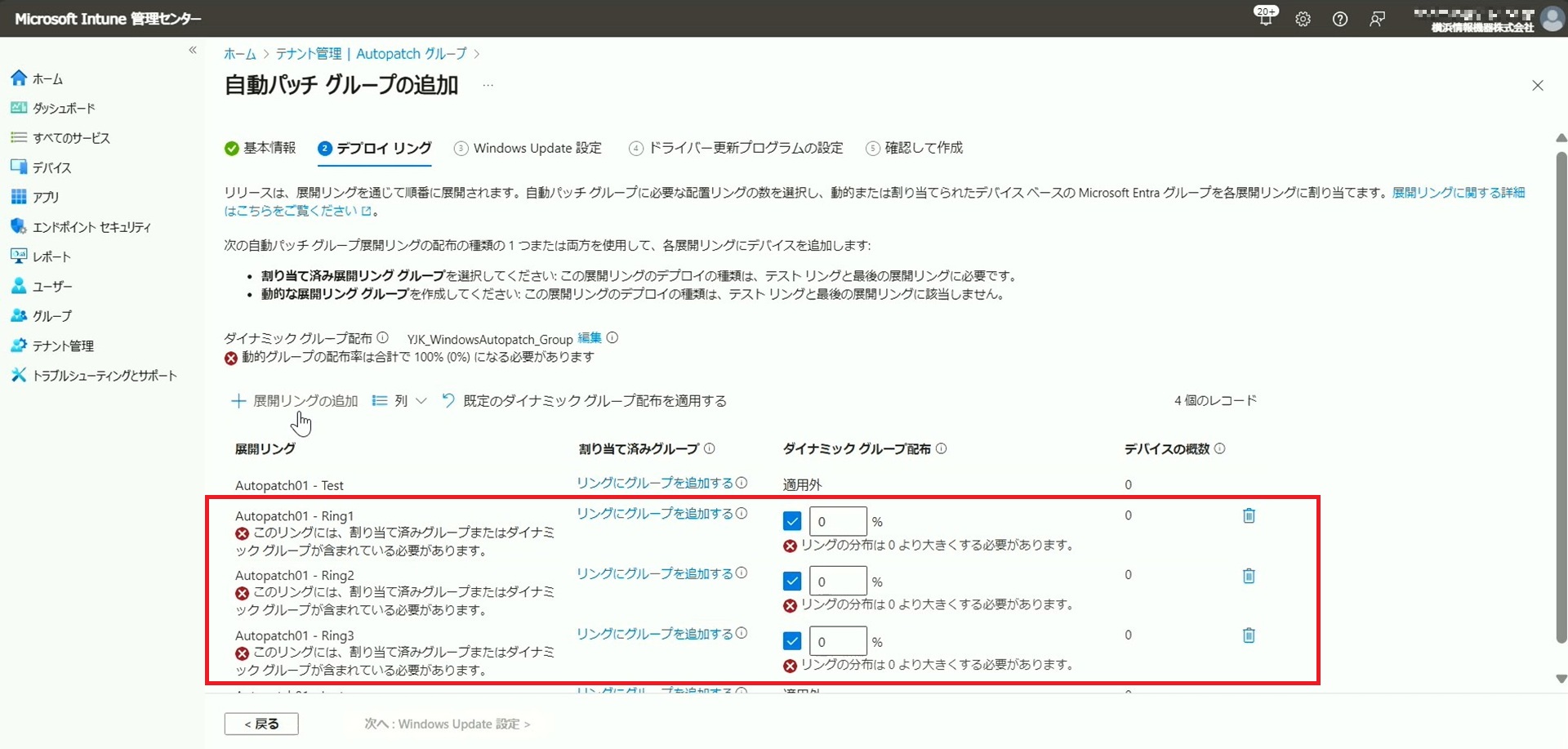Screen dimensions: 1568x749
Task: Click the Ring1 percentage input field
Action: pos(838,521)
